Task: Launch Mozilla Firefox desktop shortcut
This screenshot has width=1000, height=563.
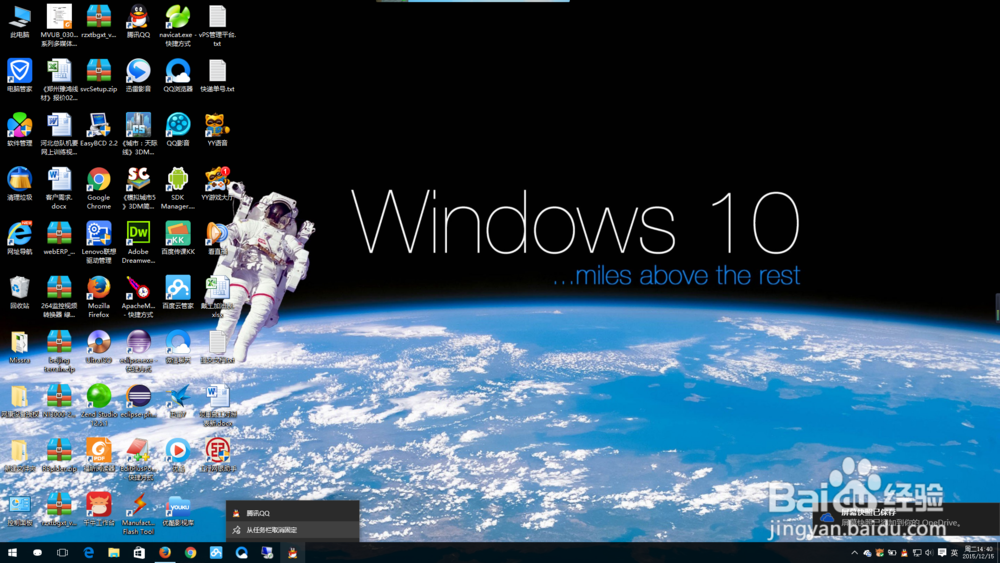Action: click(99, 296)
